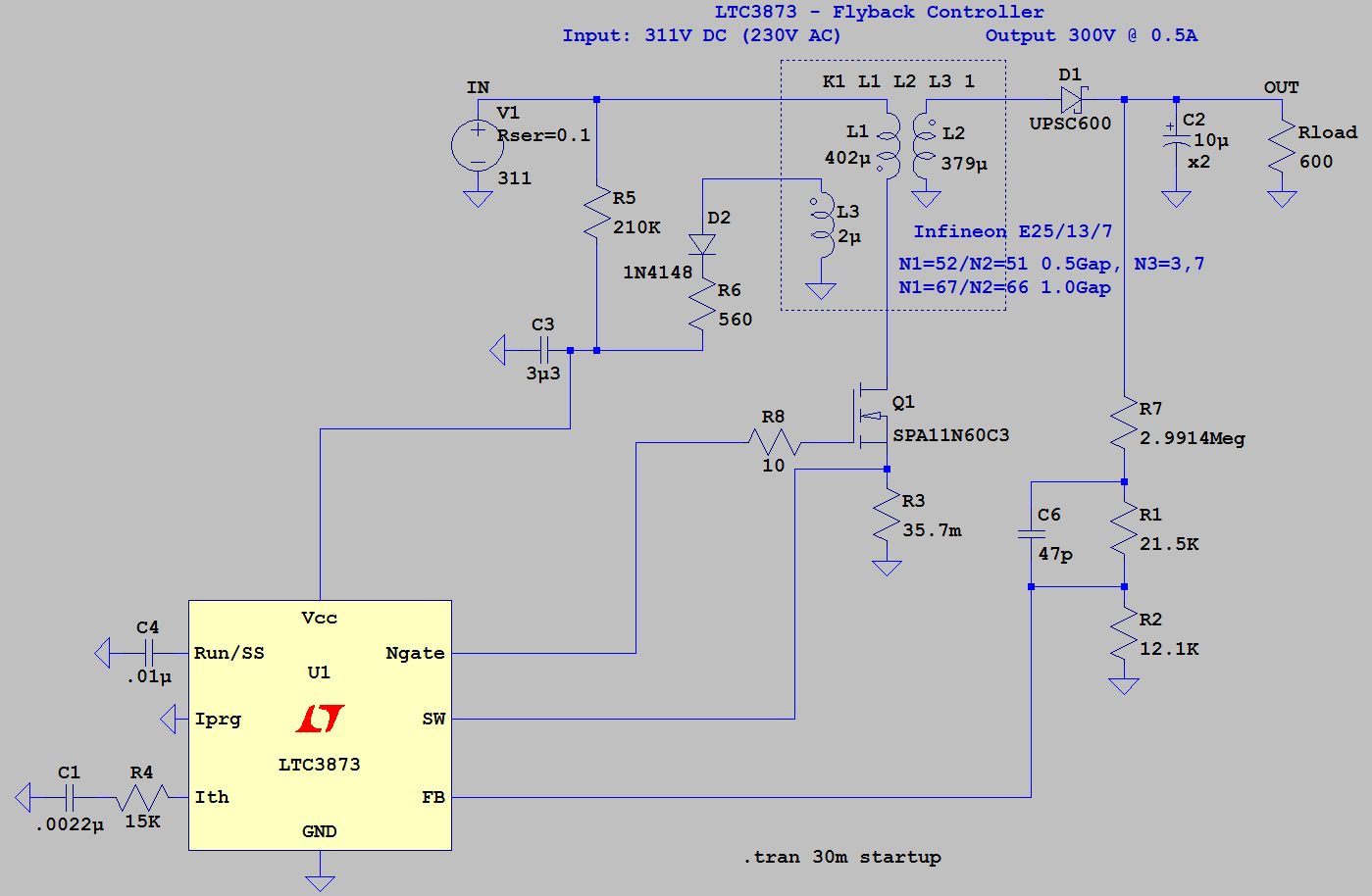Image resolution: width=1372 pixels, height=896 pixels.
Task: Select the R2 resistor symbol
Action: tap(1124, 635)
